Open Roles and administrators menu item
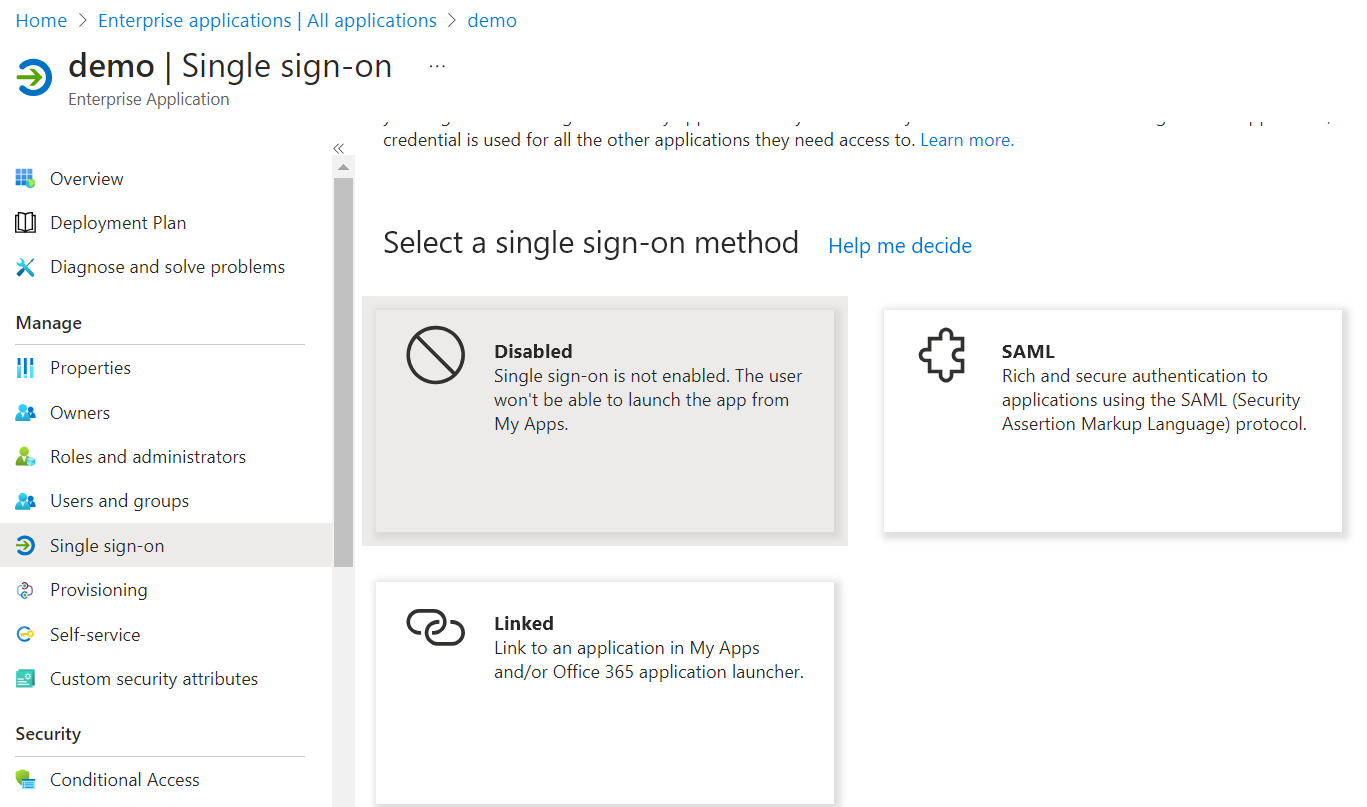Viewport: 1367px width, 807px height. pyautogui.click(x=148, y=457)
